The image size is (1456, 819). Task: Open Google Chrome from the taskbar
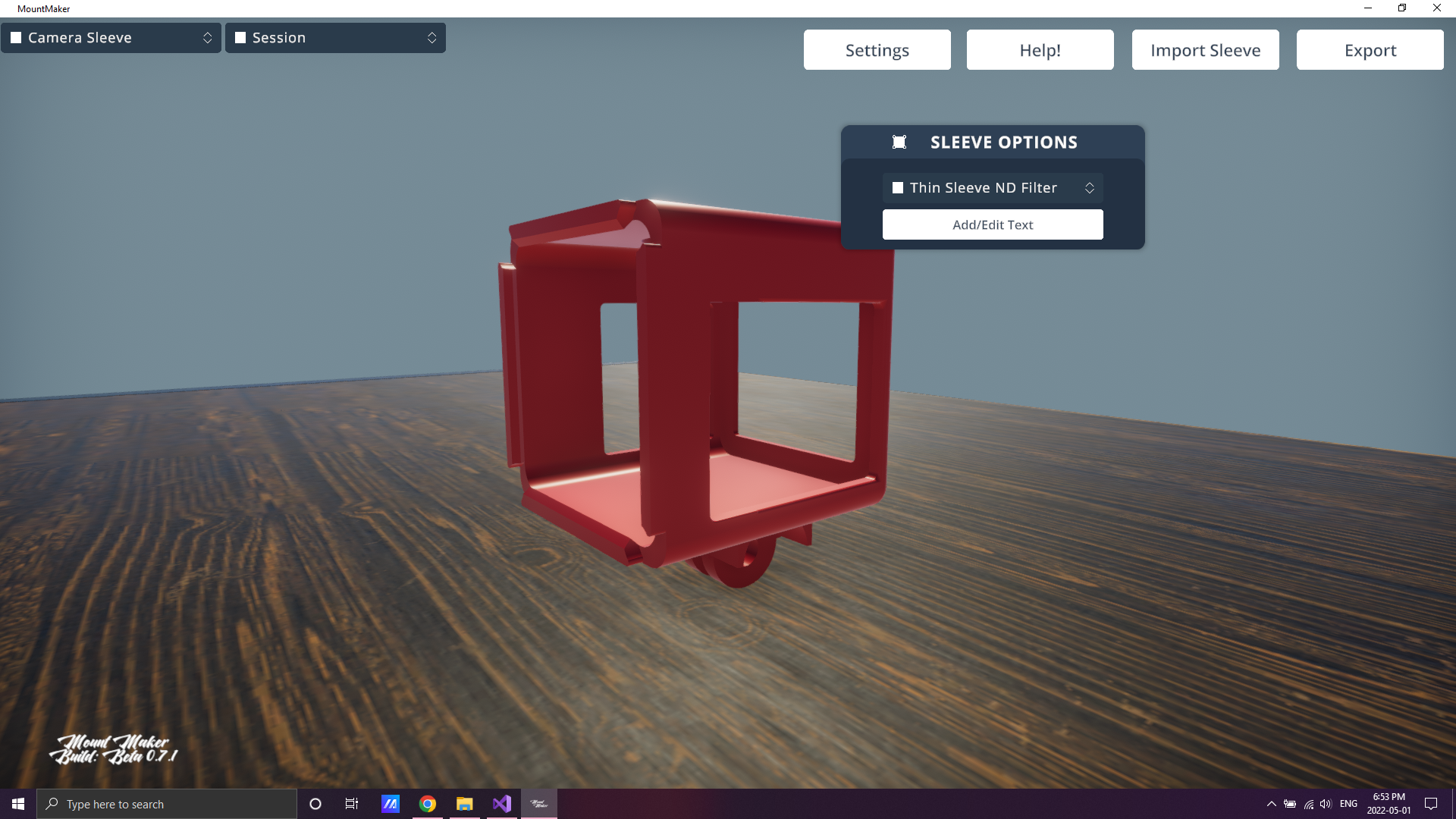point(428,804)
